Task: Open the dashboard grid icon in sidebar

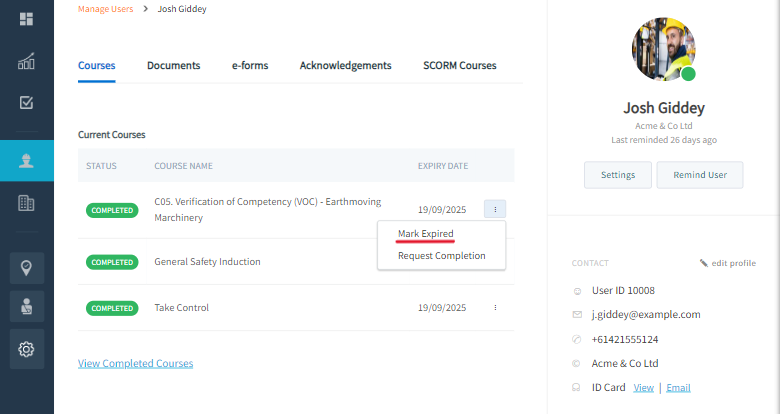Action: click(x=26, y=19)
